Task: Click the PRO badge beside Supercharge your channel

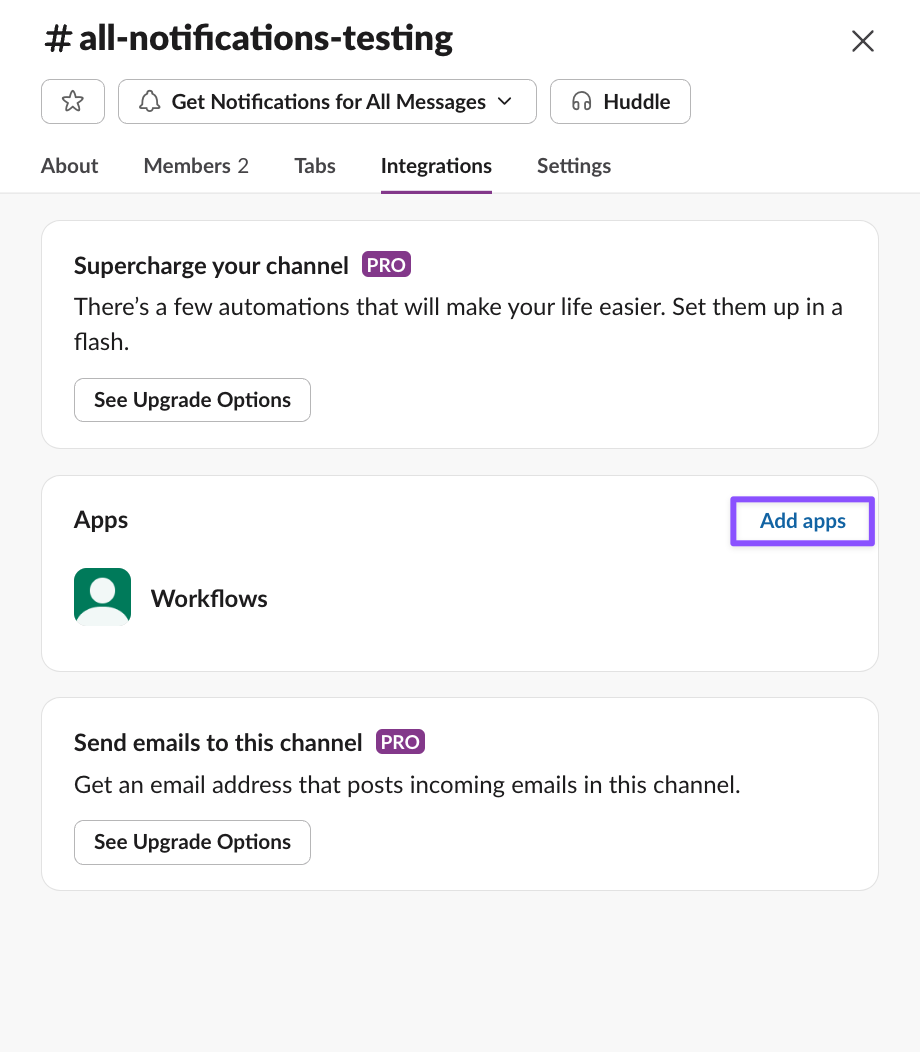Action: point(386,265)
